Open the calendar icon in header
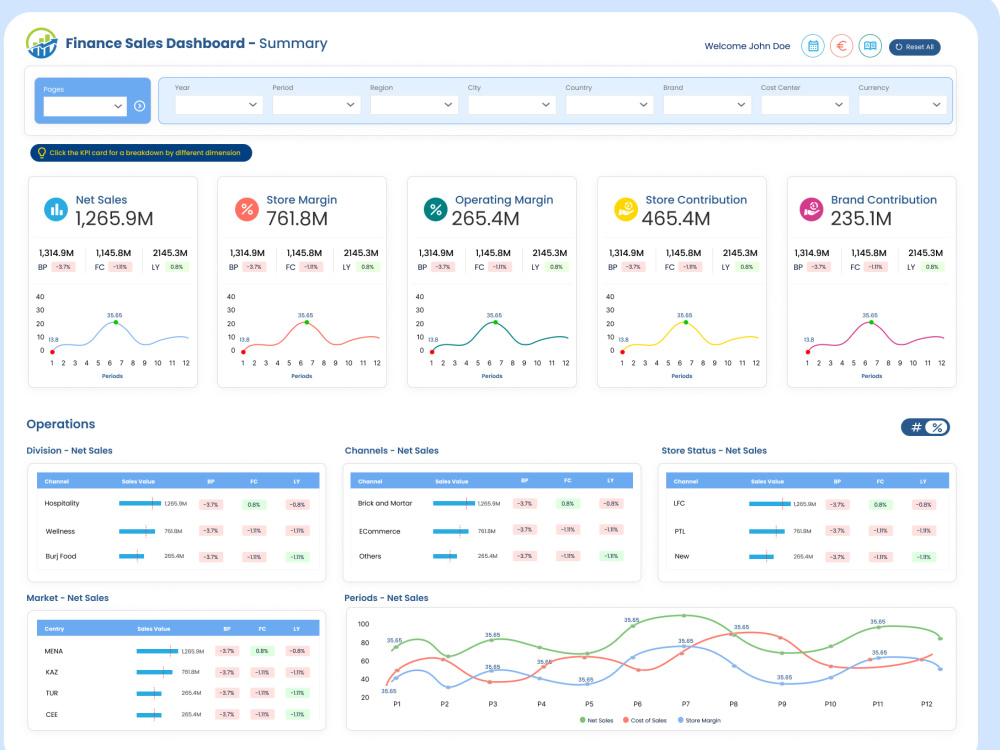The image size is (1000, 750). 812,46
